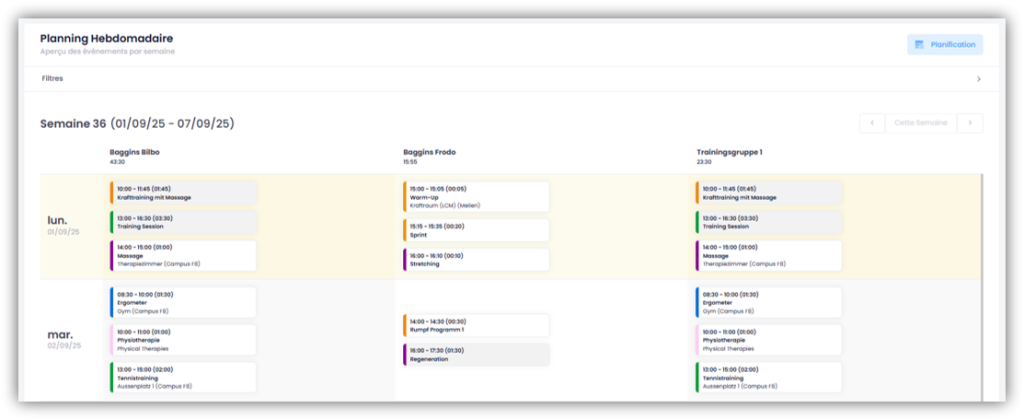This screenshot has height=420, width=1024.
Task: Expand the Filtres section chevron
Action: [x=978, y=79]
